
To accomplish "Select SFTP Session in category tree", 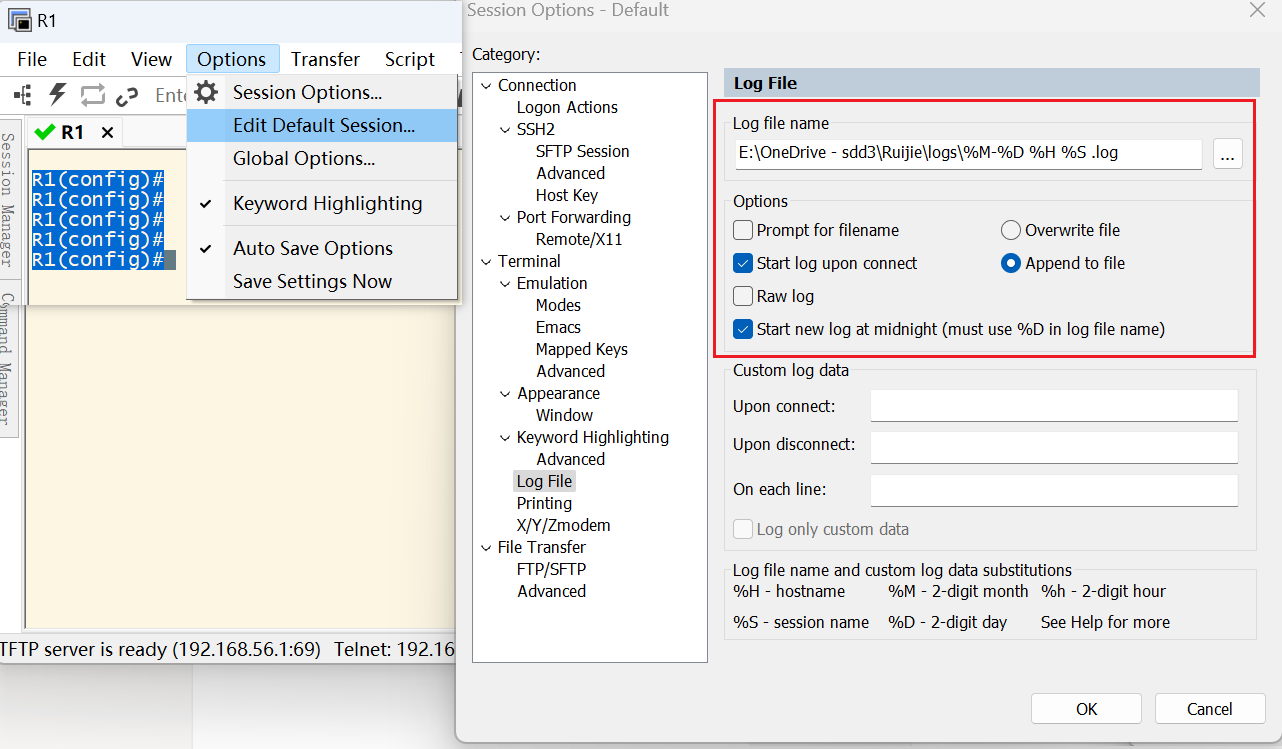I will (582, 151).
